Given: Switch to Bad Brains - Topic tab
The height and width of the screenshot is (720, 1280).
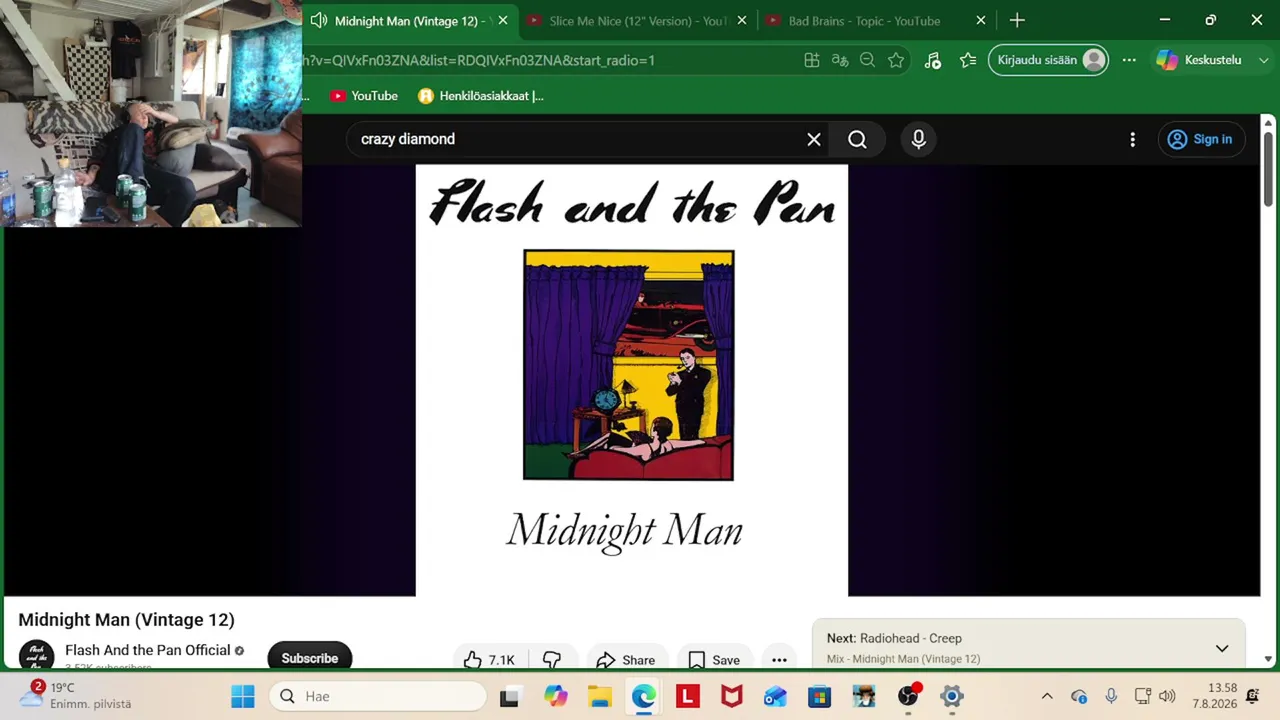Looking at the screenshot, I should [876, 20].
